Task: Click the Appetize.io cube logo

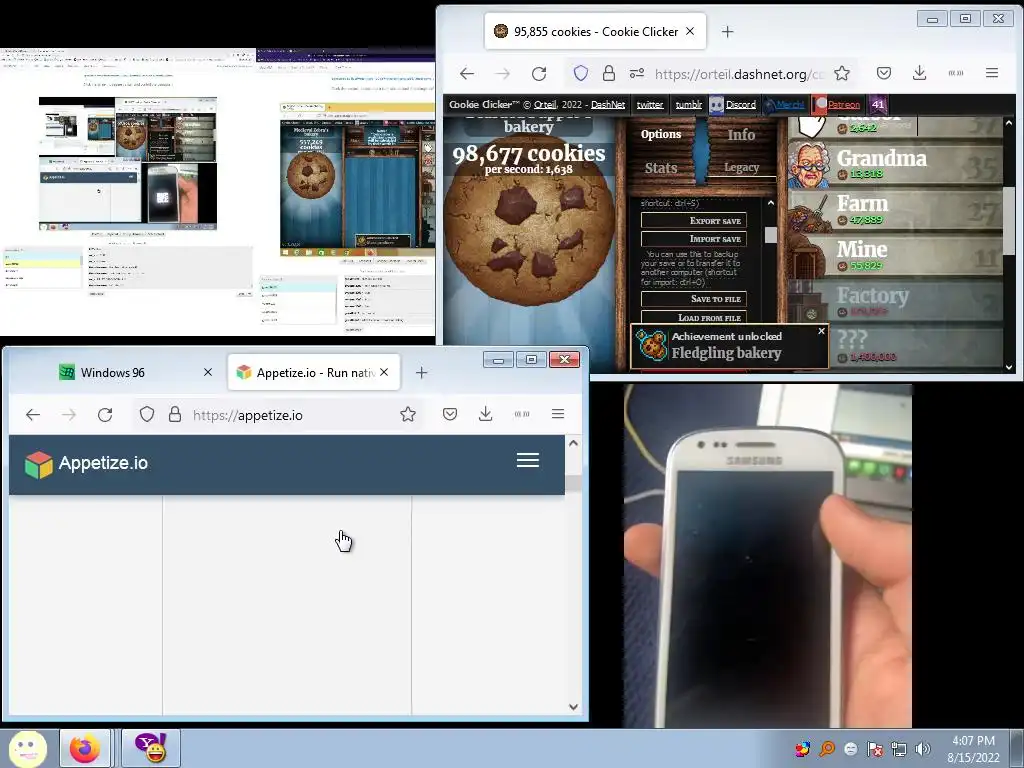Action: click(39, 464)
